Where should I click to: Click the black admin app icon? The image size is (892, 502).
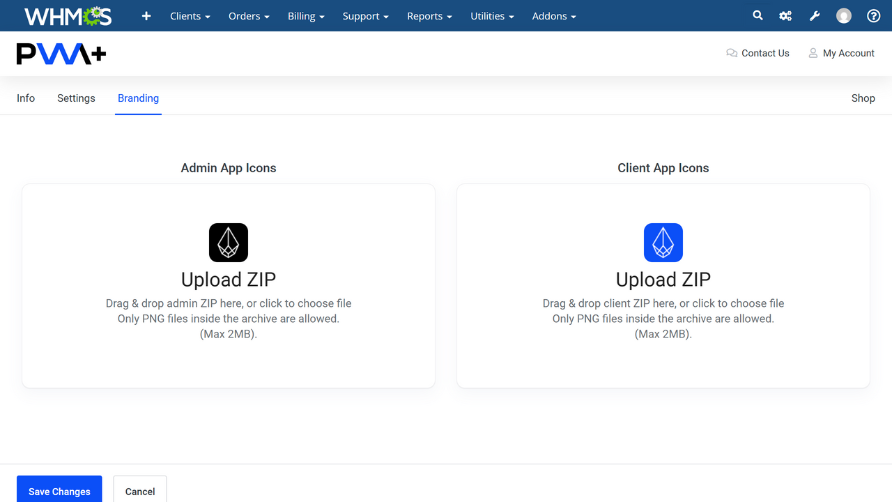[228, 243]
